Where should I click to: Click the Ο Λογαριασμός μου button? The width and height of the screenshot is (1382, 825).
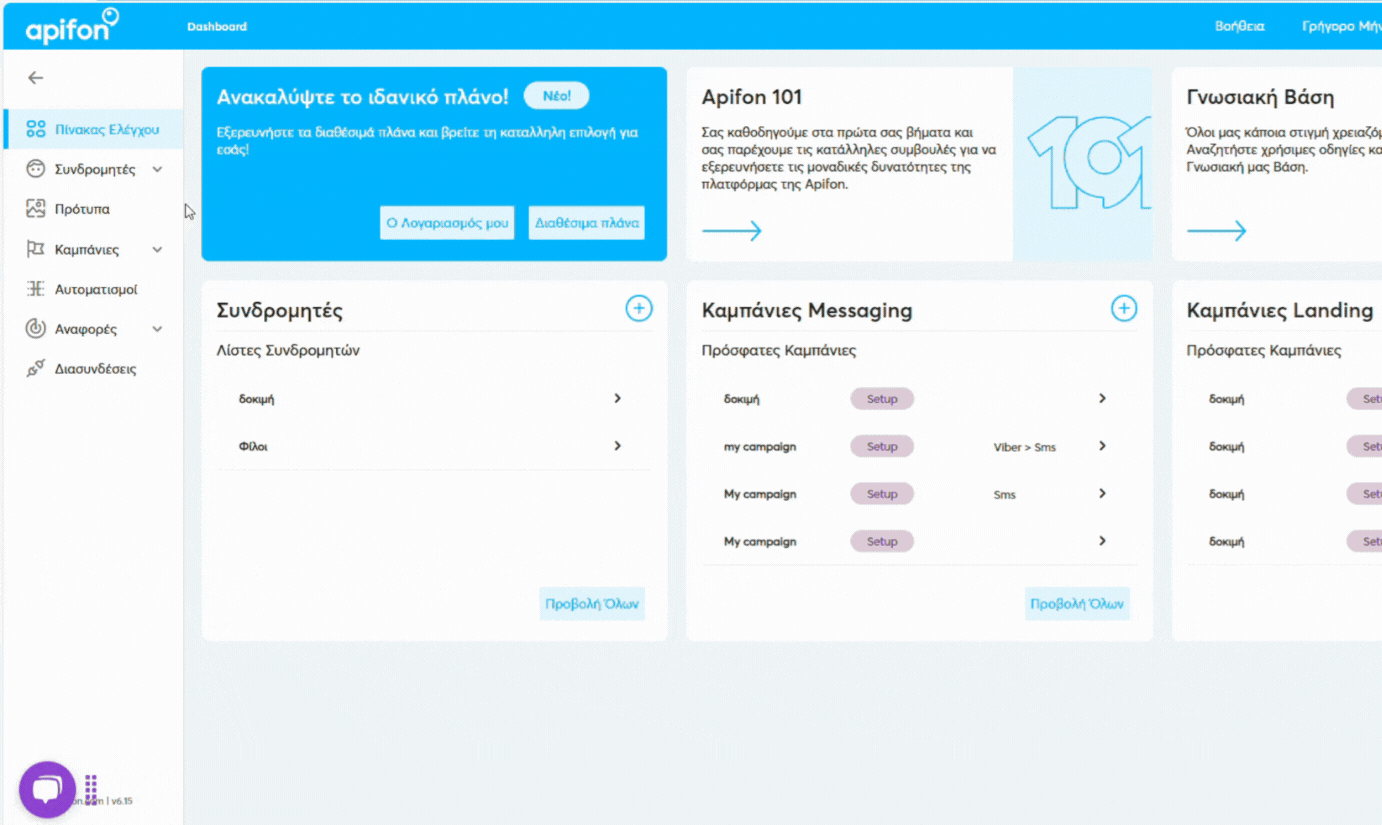(446, 222)
